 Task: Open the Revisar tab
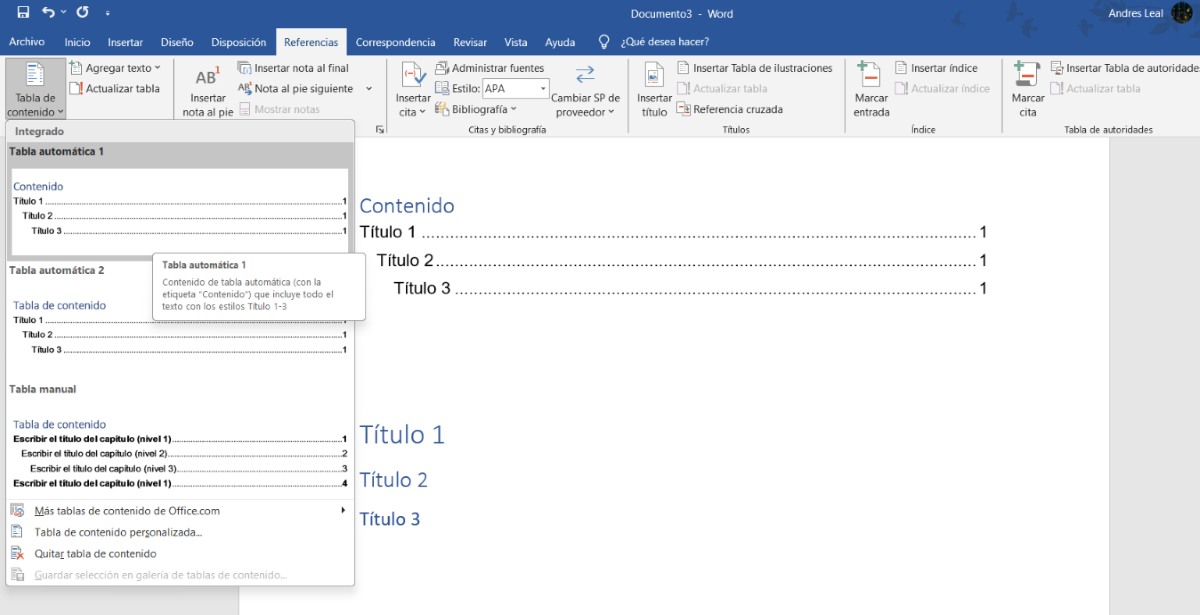coord(470,42)
